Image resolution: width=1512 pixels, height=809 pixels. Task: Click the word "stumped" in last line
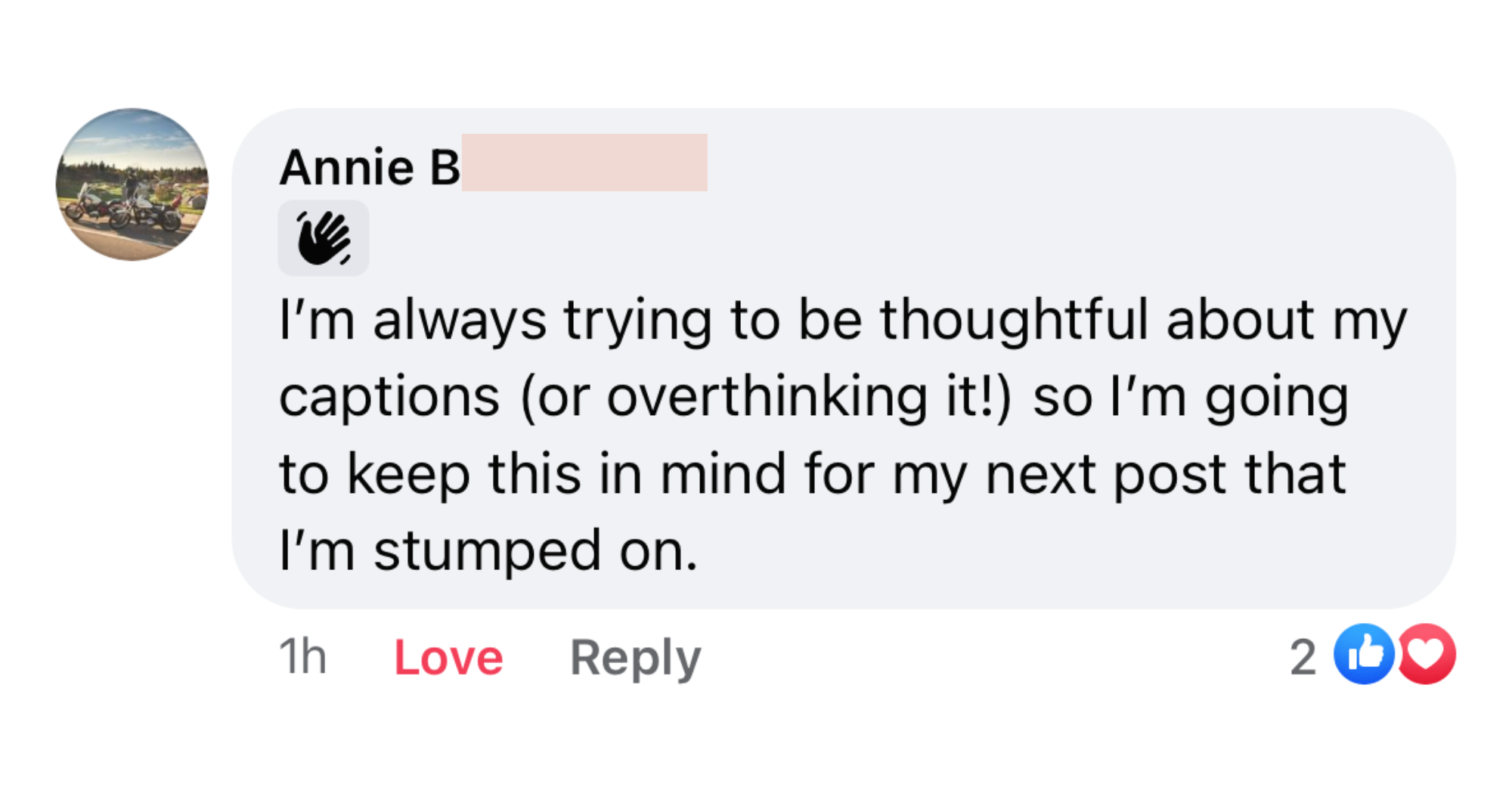point(487,551)
